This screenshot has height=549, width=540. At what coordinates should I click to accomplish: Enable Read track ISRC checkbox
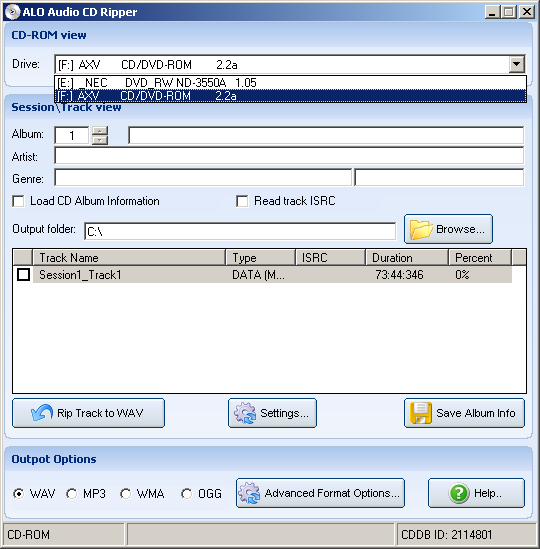pyautogui.click(x=242, y=201)
